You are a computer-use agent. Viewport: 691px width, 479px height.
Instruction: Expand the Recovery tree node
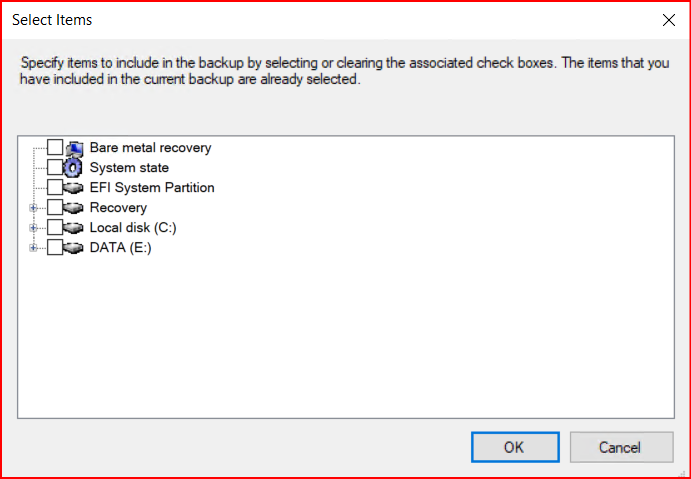(x=34, y=208)
